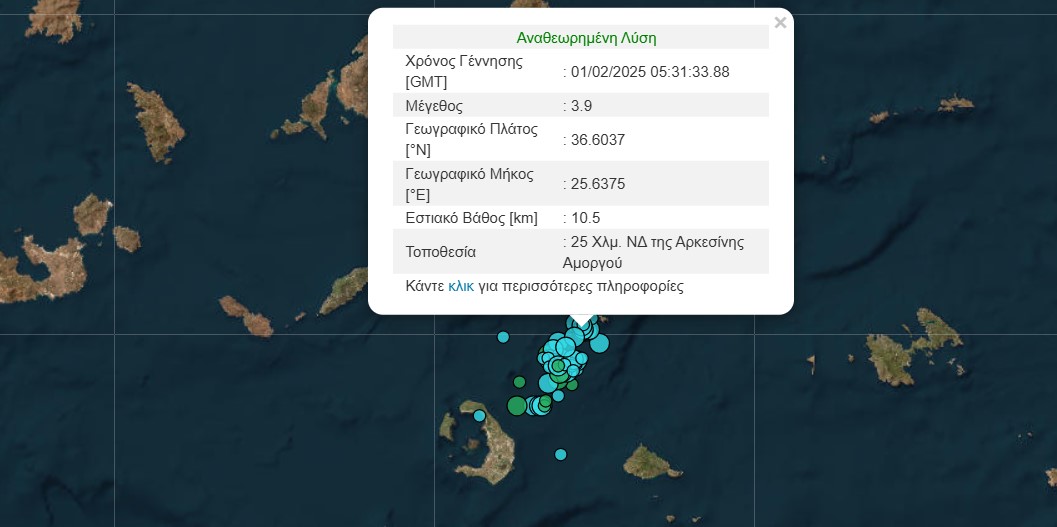Click the longitude value 25.6375
Viewport: 1057px width, 527px height.
point(598,184)
